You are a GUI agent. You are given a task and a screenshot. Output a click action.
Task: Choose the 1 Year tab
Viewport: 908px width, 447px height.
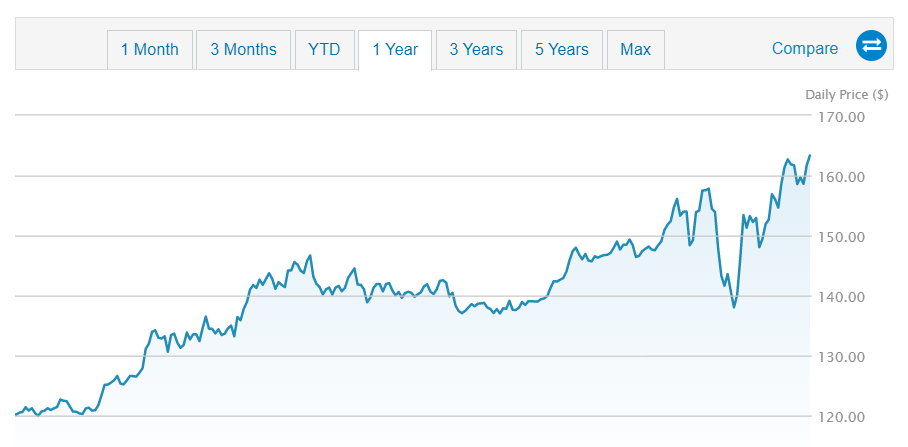pos(395,50)
